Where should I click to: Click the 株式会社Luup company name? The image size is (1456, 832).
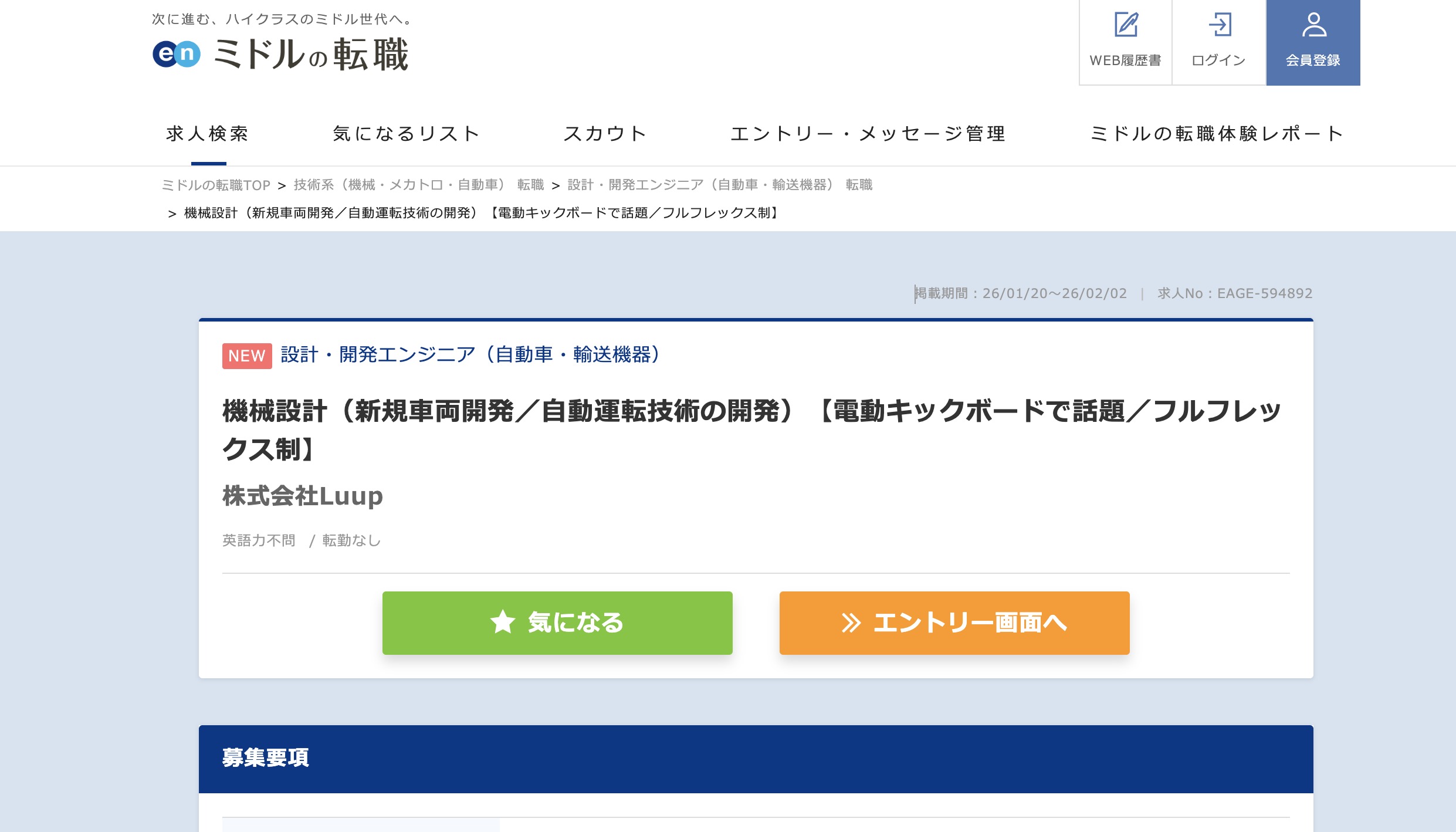303,496
